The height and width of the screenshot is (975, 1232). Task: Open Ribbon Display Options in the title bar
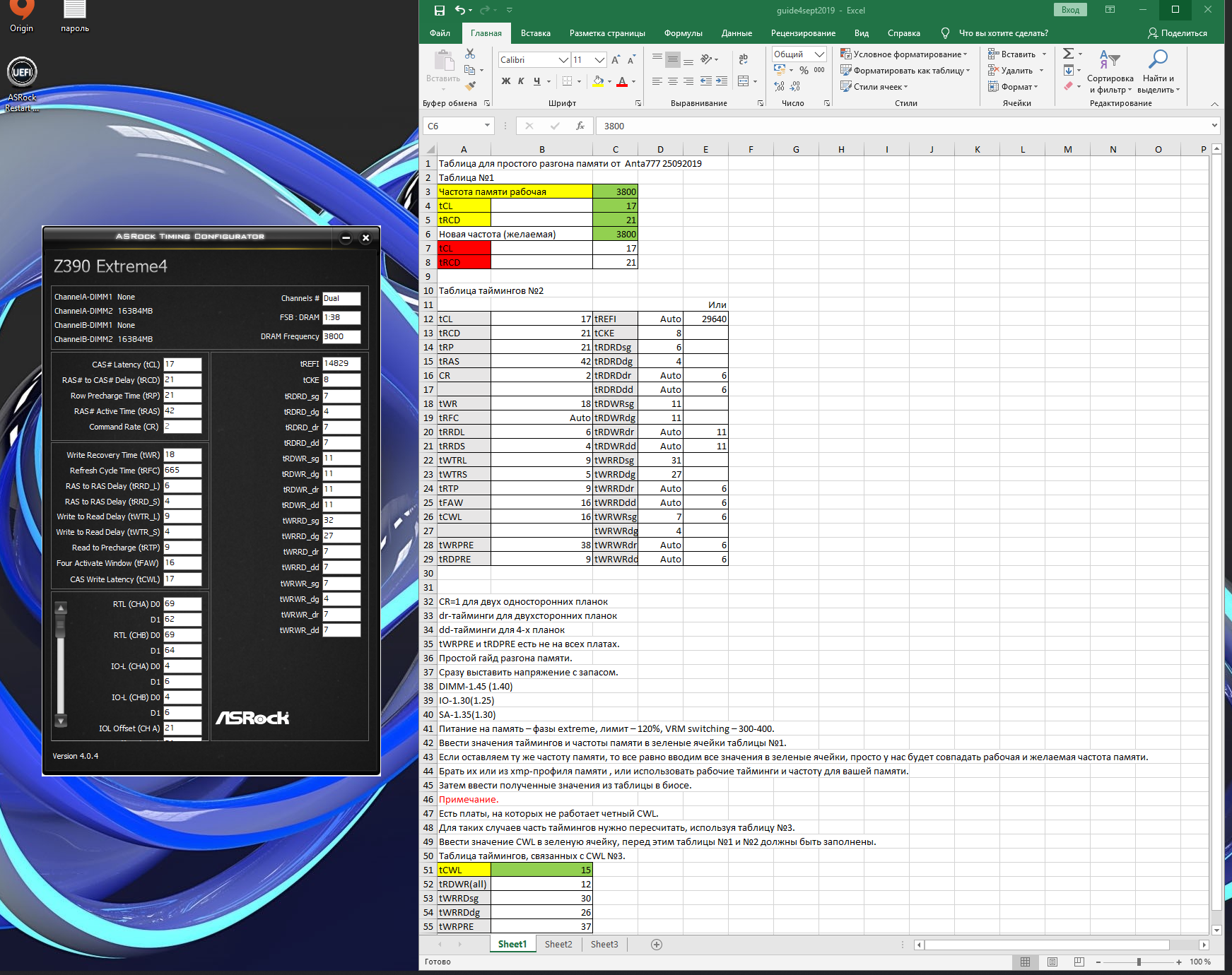point(1110,10)
